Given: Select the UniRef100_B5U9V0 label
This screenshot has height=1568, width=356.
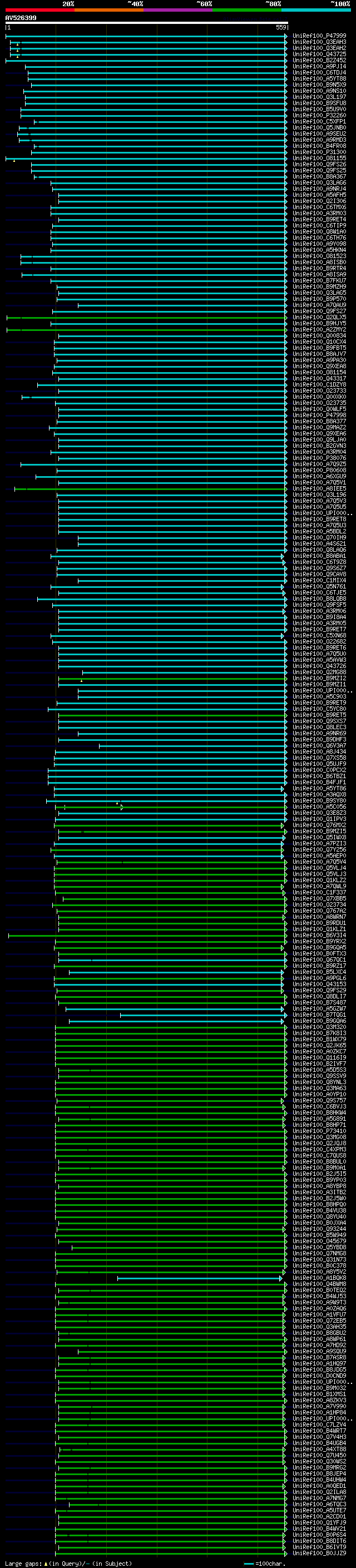Looking at the screenshot, I should [319, 109].
